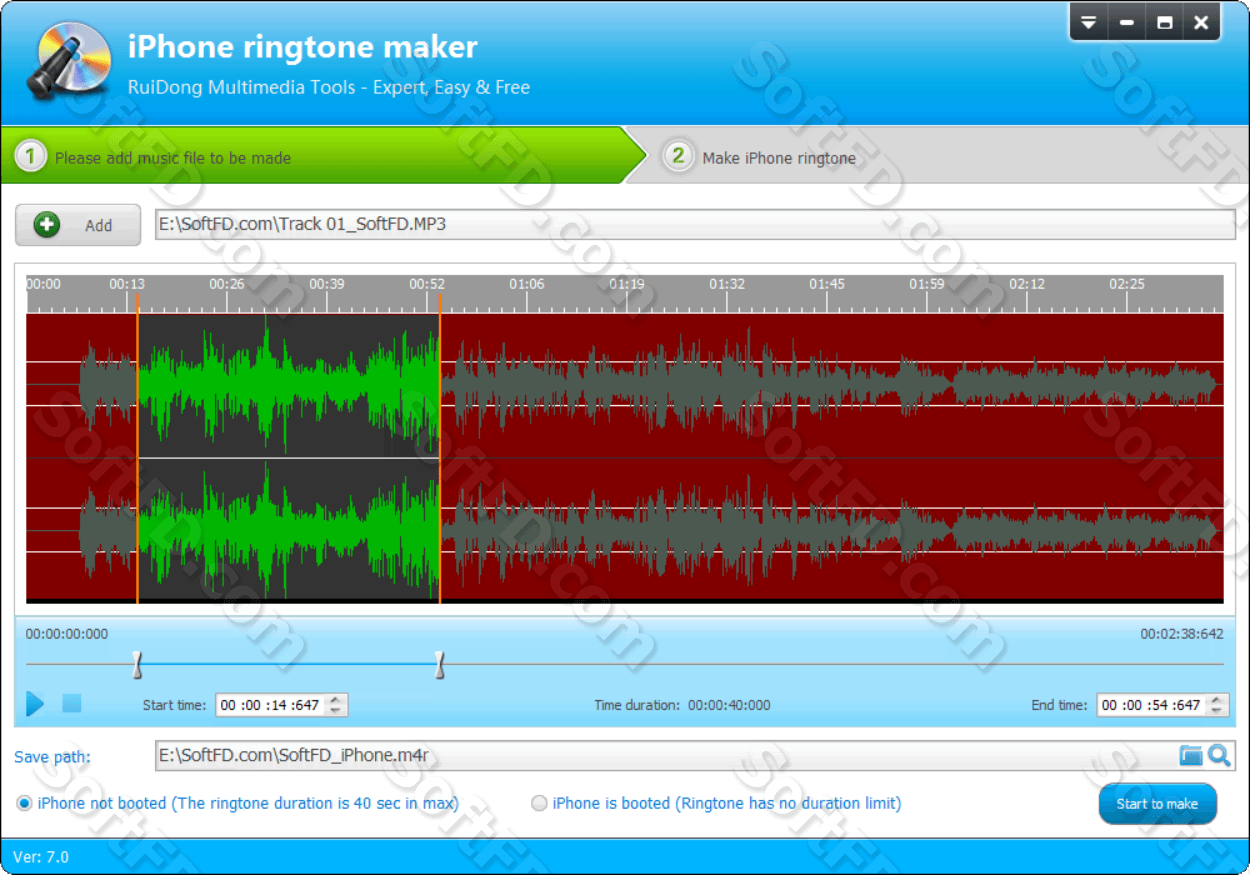This screenshot has height=875, width=1250.
Task: Open the title bar dropdown menu icon
Action: pyautogui.click(x=1089, y=22)
